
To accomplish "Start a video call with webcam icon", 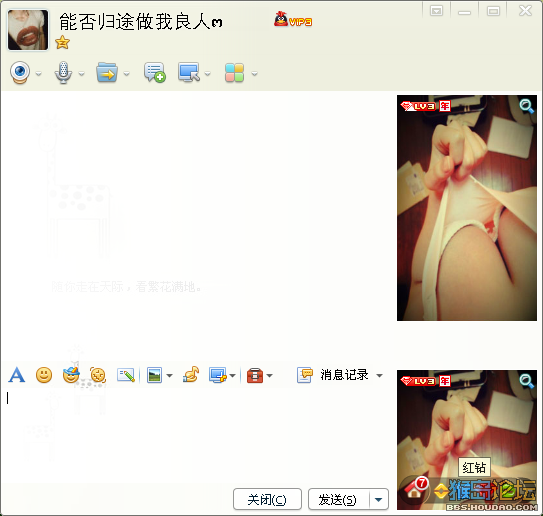I will (20, 72).
